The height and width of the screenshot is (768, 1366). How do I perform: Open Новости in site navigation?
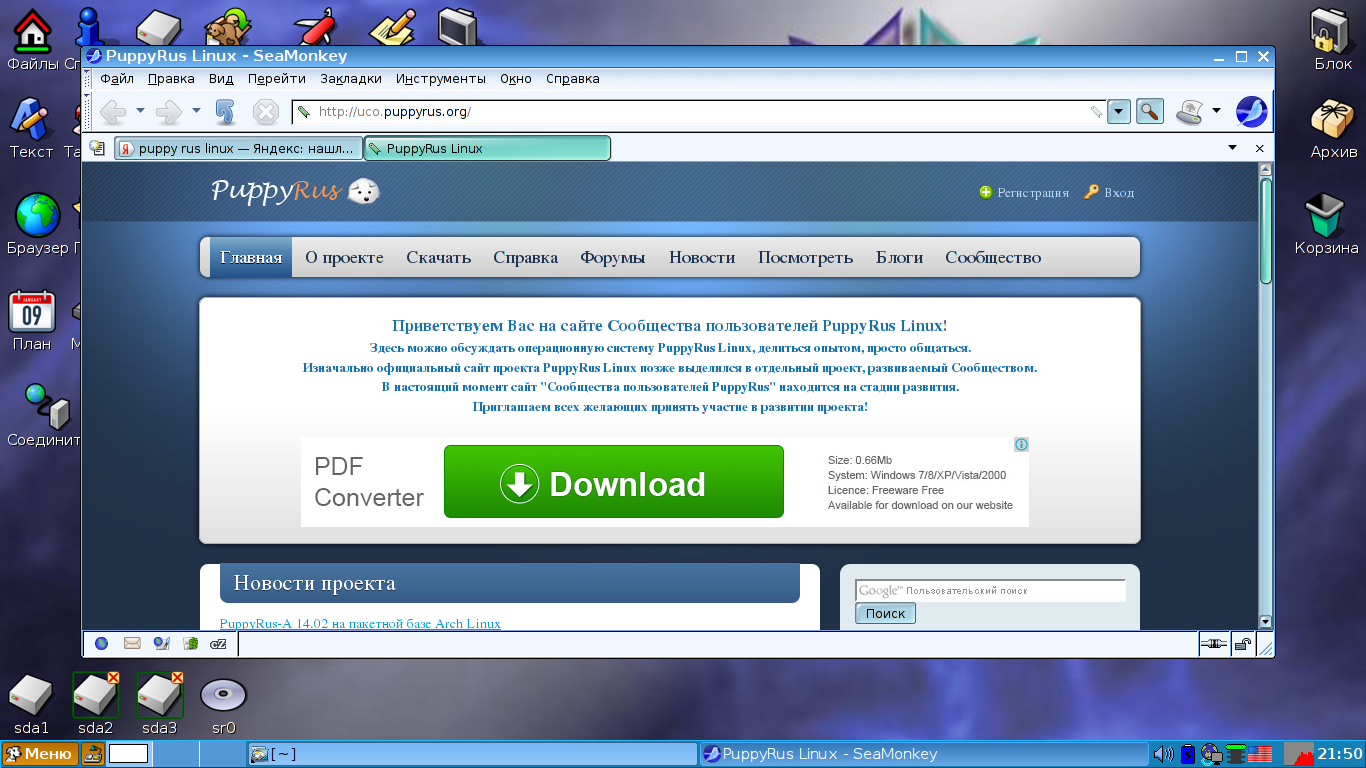[702, 257]
